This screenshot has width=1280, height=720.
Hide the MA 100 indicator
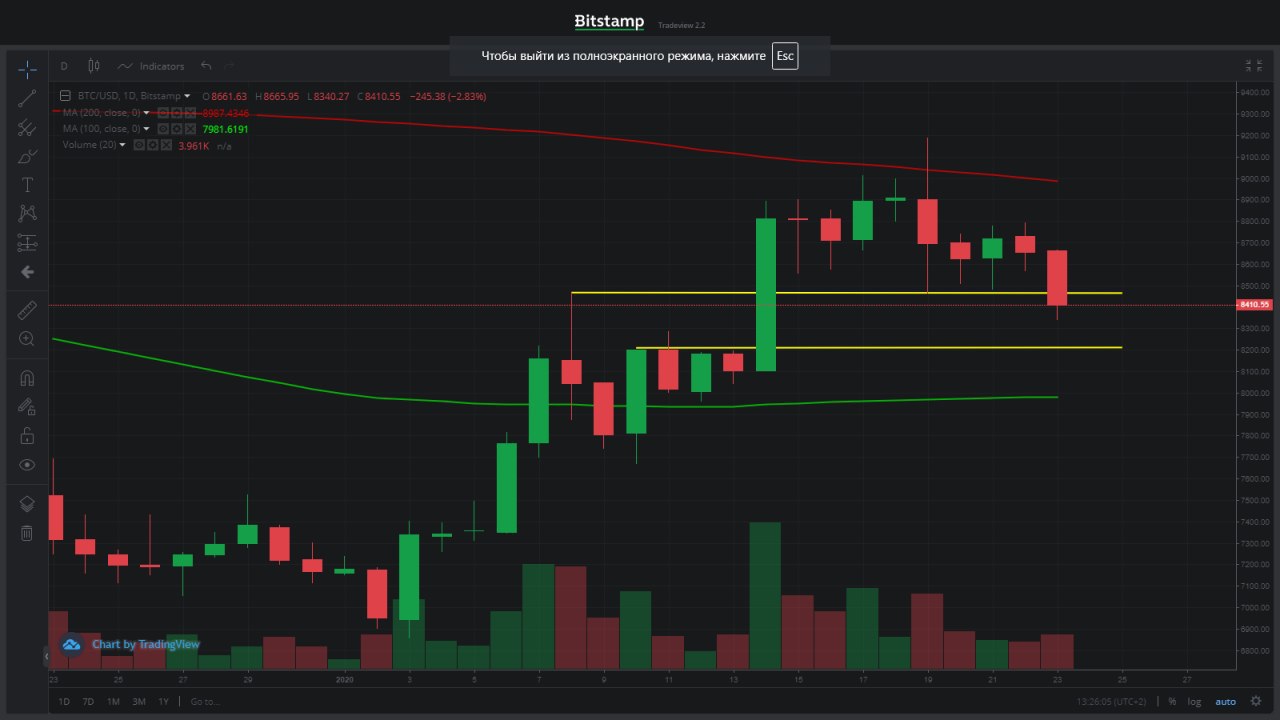coord(163,129)
